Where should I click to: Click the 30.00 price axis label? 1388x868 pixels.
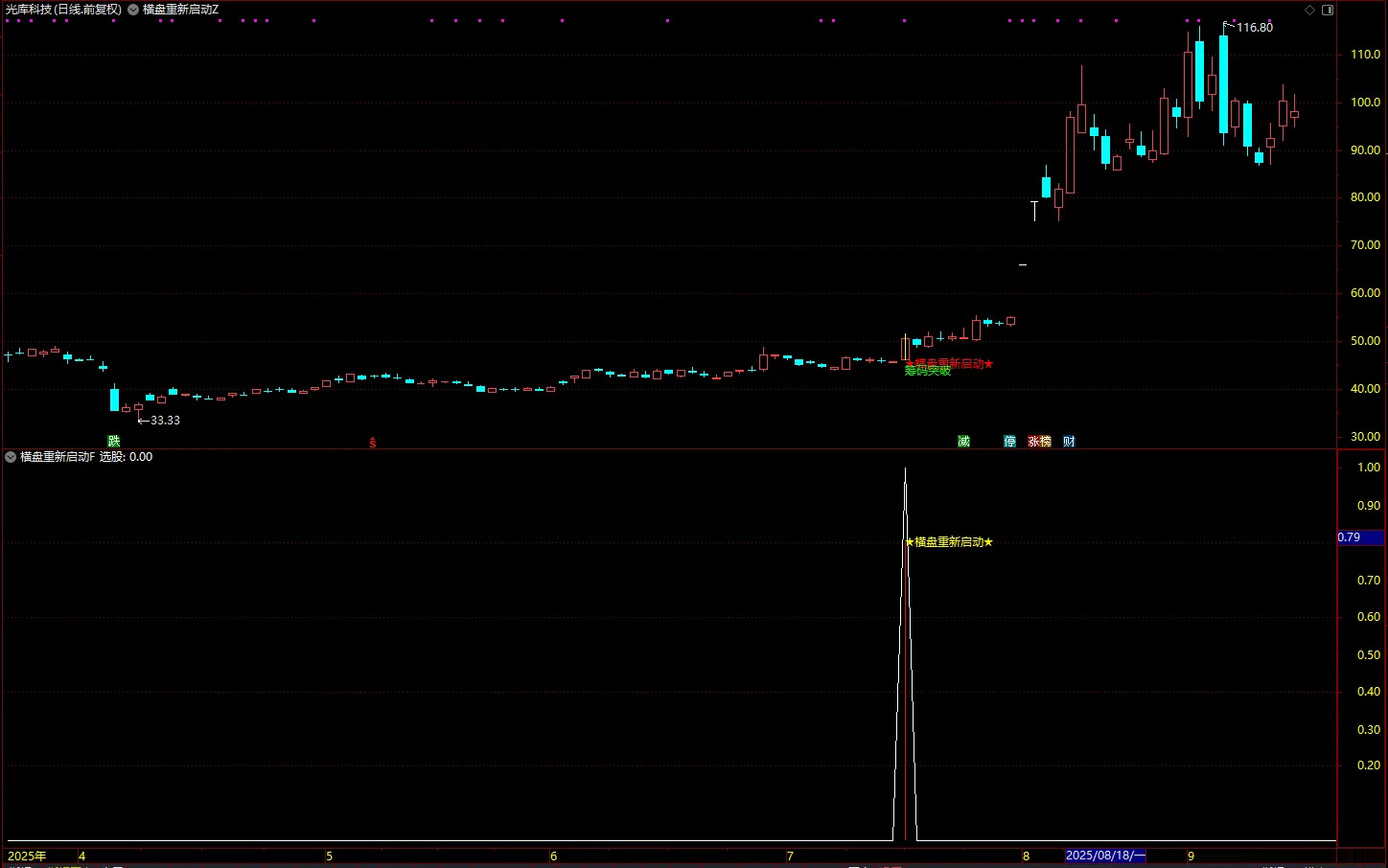(x=1365, y=437)
